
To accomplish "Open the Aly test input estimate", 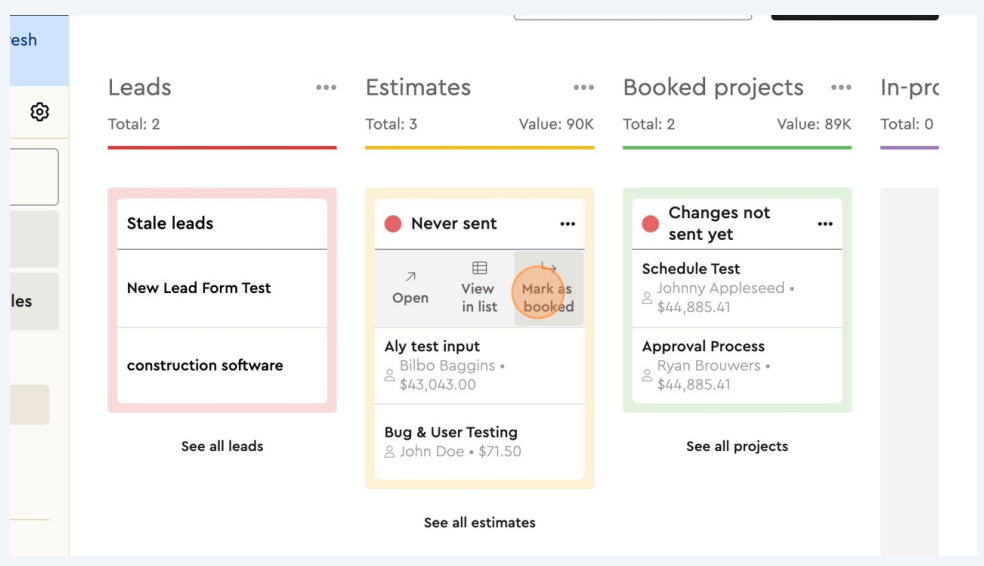I will [432, 346].
